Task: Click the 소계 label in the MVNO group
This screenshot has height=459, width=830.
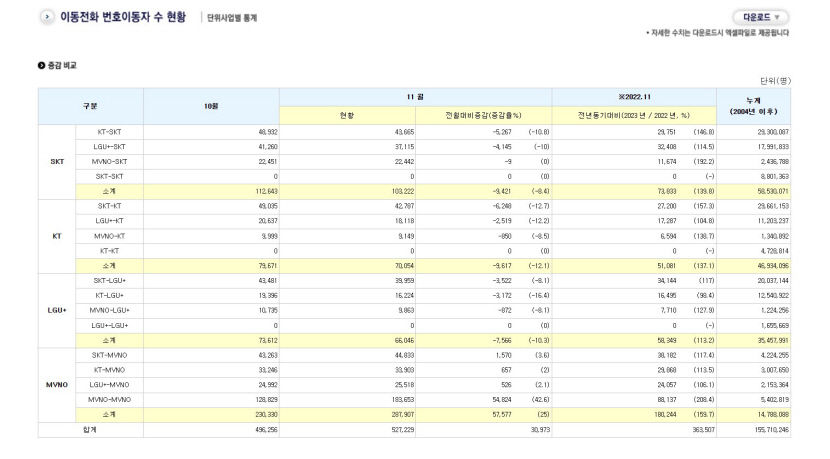Action: click(x=110, y=415)
